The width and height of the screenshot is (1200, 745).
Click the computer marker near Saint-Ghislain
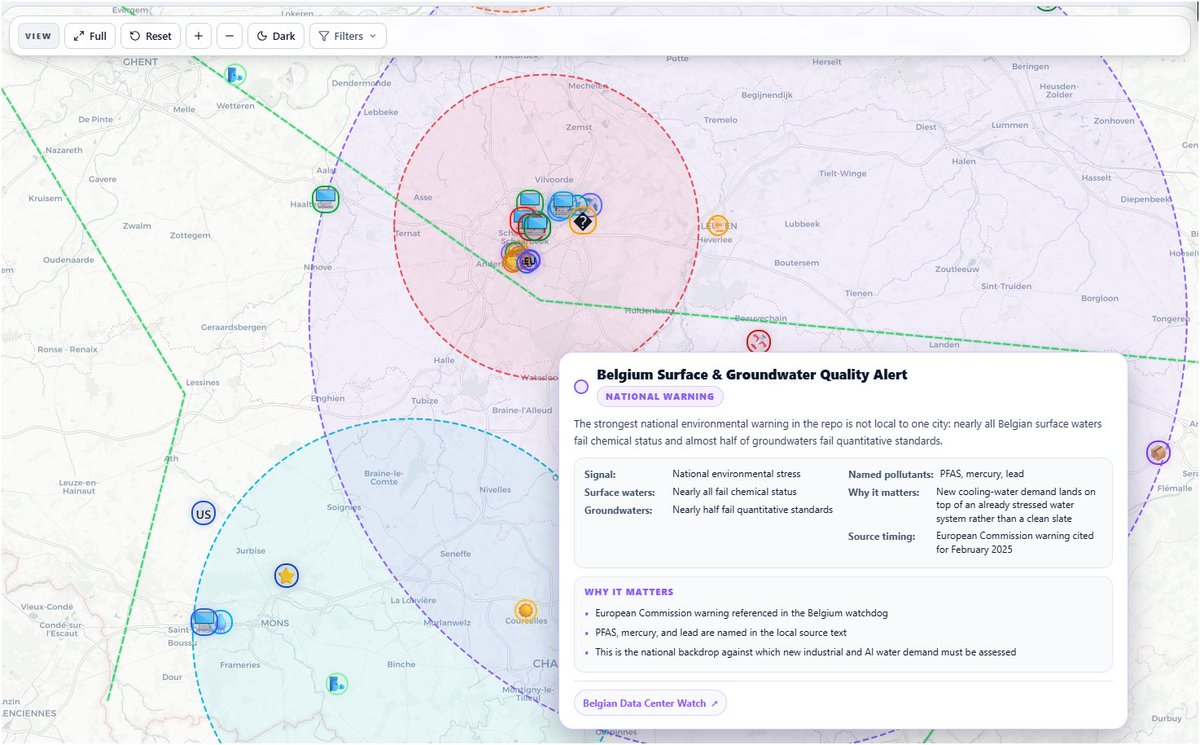tap(205, 622)
